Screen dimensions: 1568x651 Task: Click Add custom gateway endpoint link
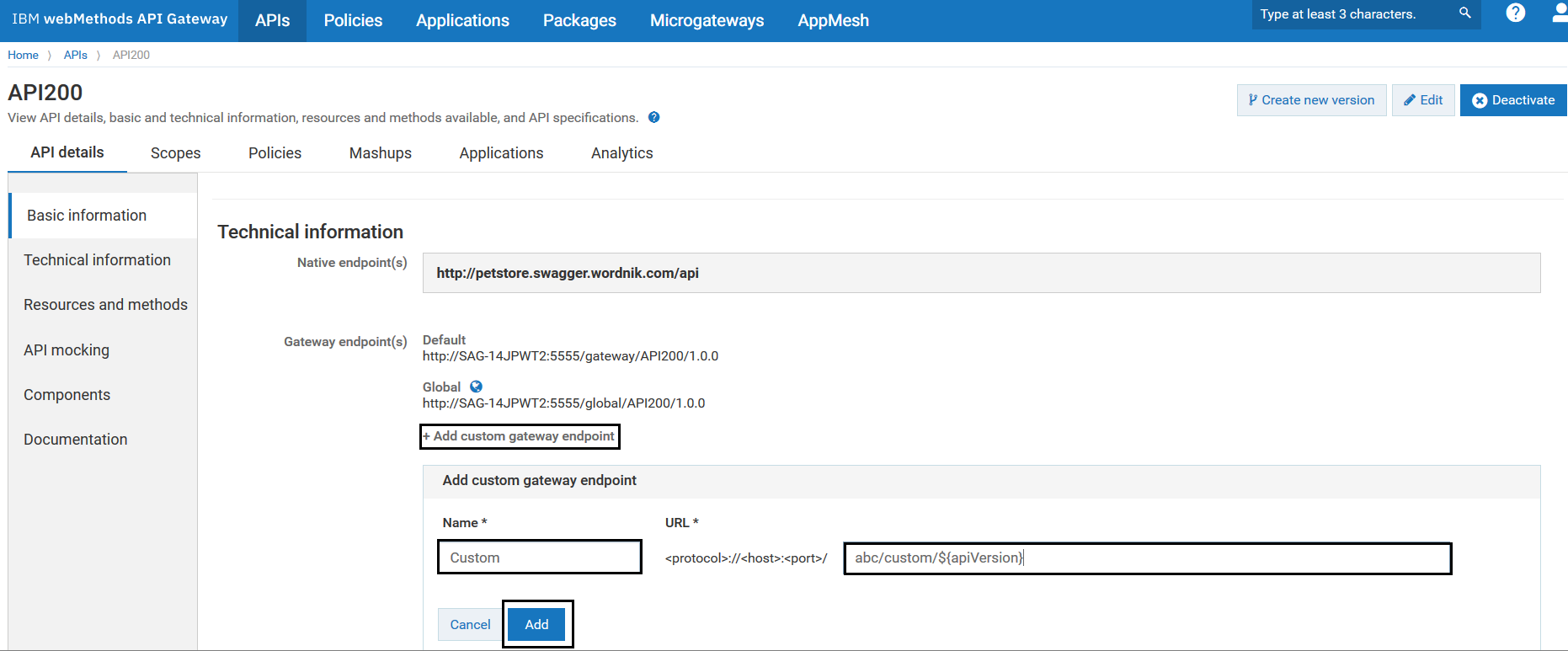pos(519,436)
